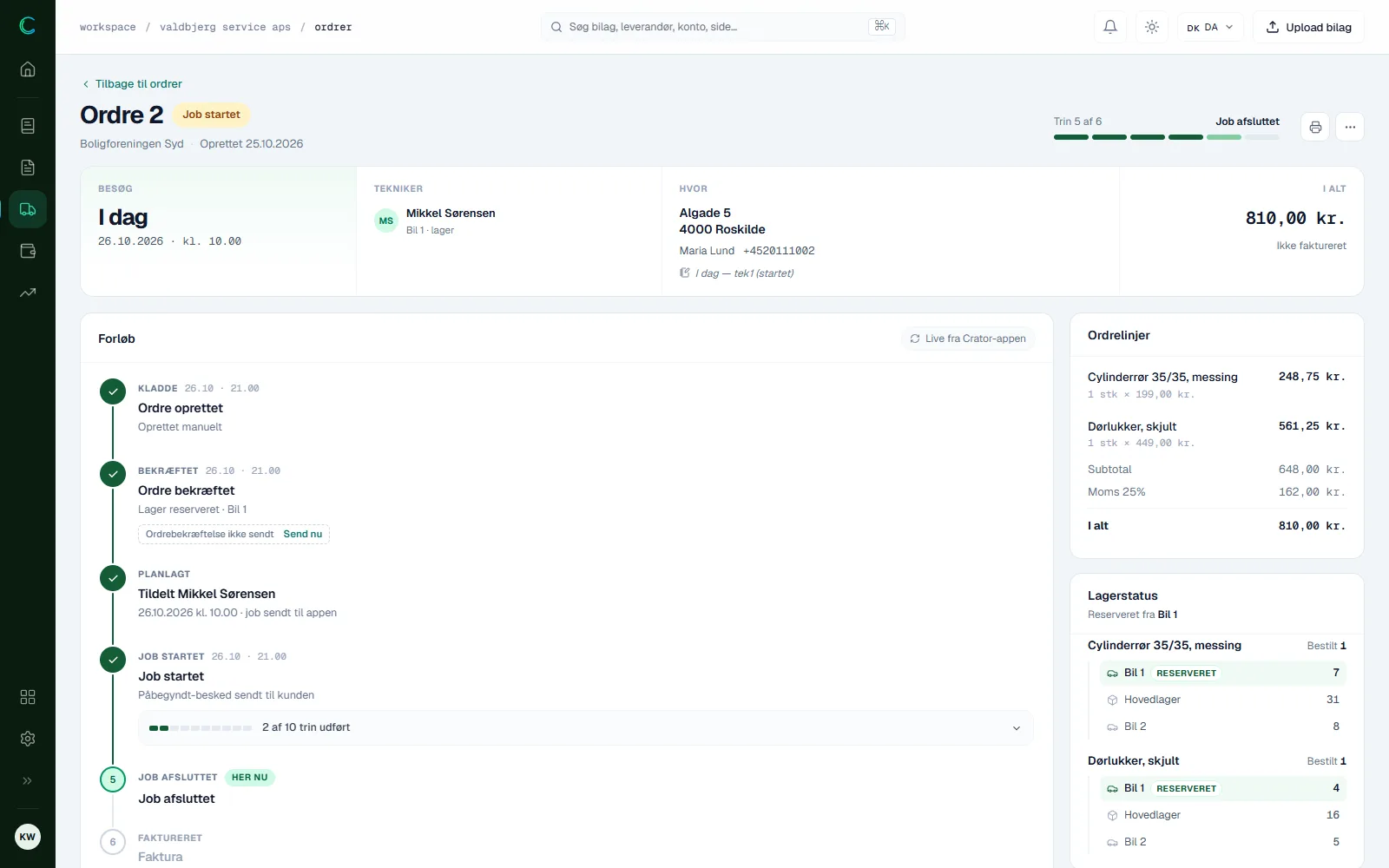Open the more options menu

pyautogui.click(x=1350, y=127)
